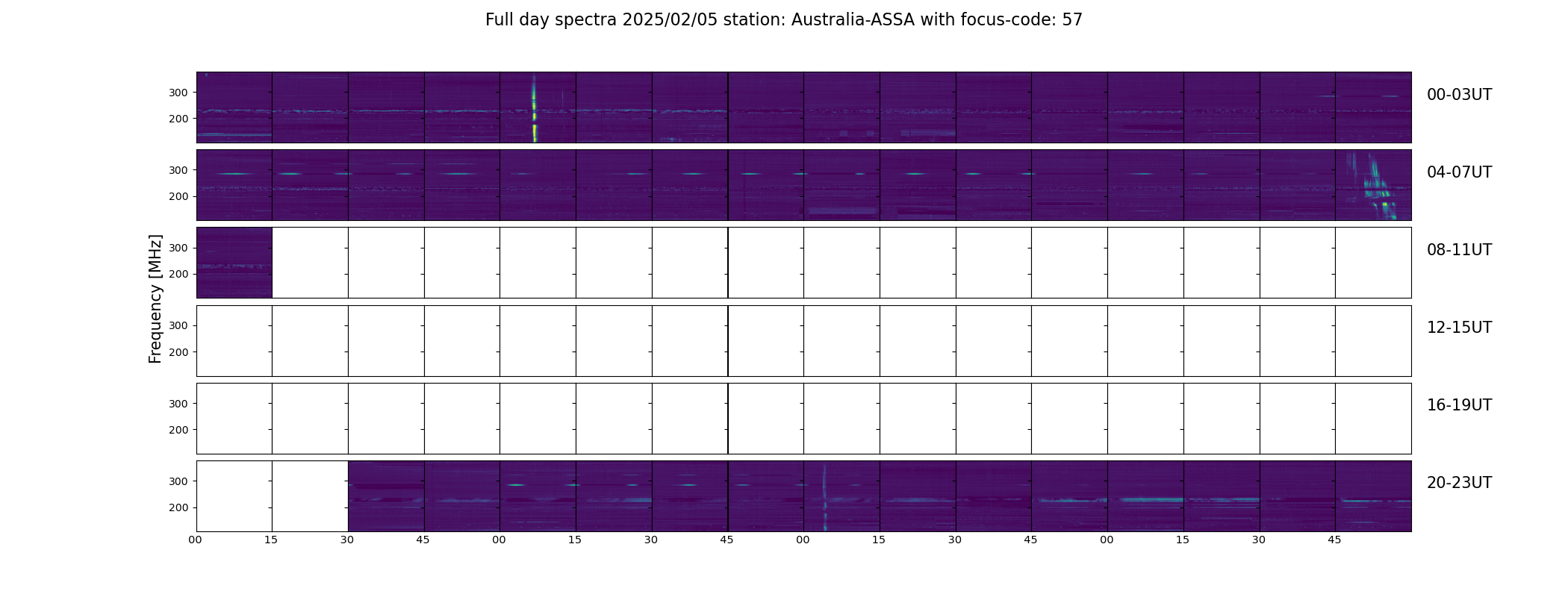Click the 300 tick label of the 20-23UT row
1568x597 pixels.
pos(178,481)
